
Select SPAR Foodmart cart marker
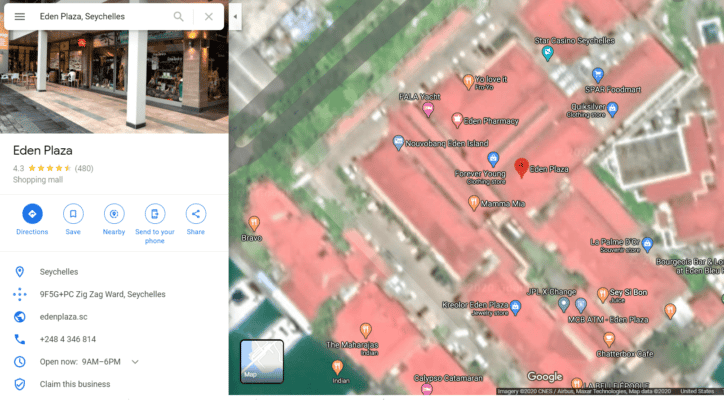(x=598, y=75)
